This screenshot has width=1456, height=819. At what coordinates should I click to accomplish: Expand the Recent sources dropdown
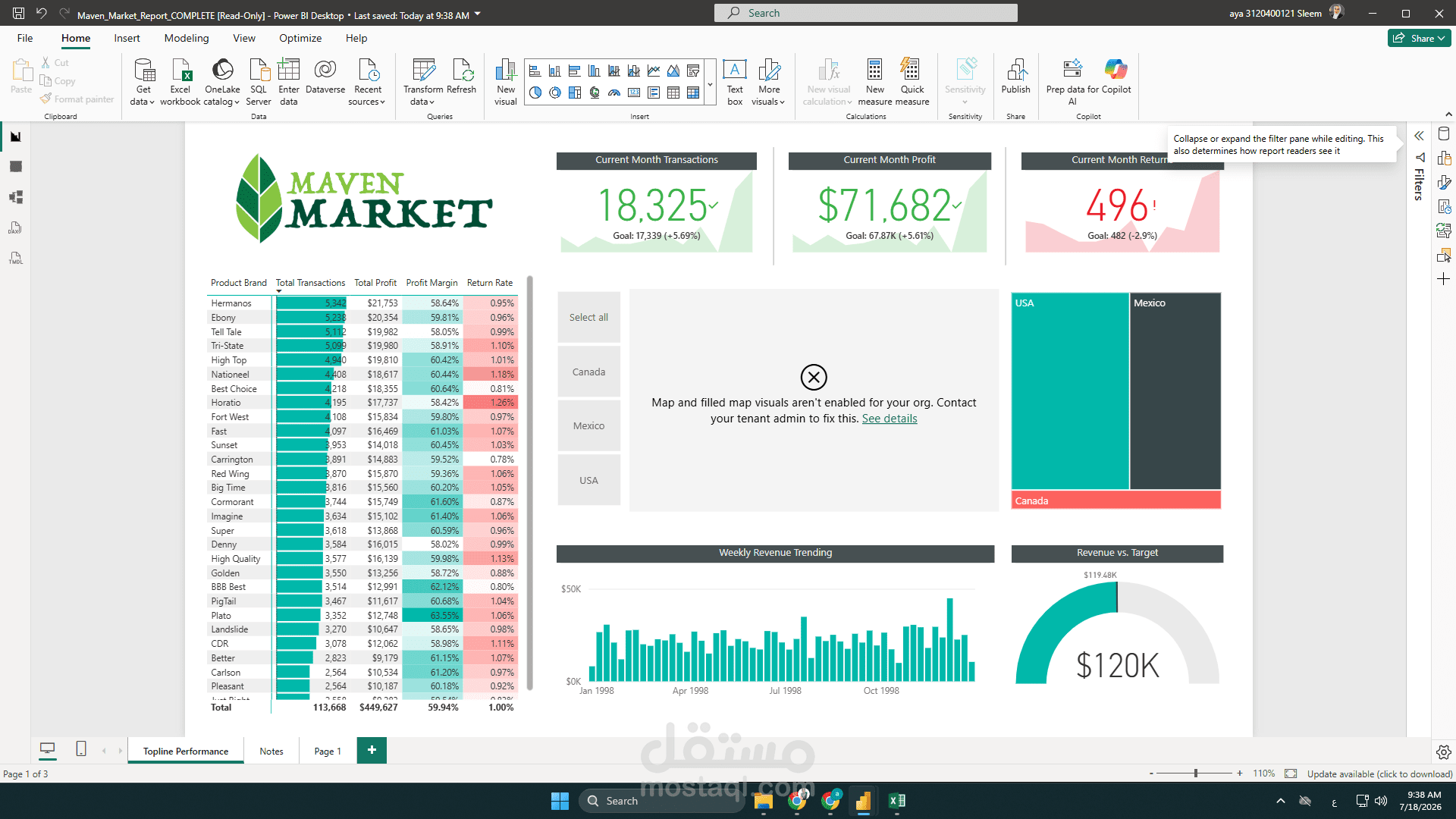[367, 102]
